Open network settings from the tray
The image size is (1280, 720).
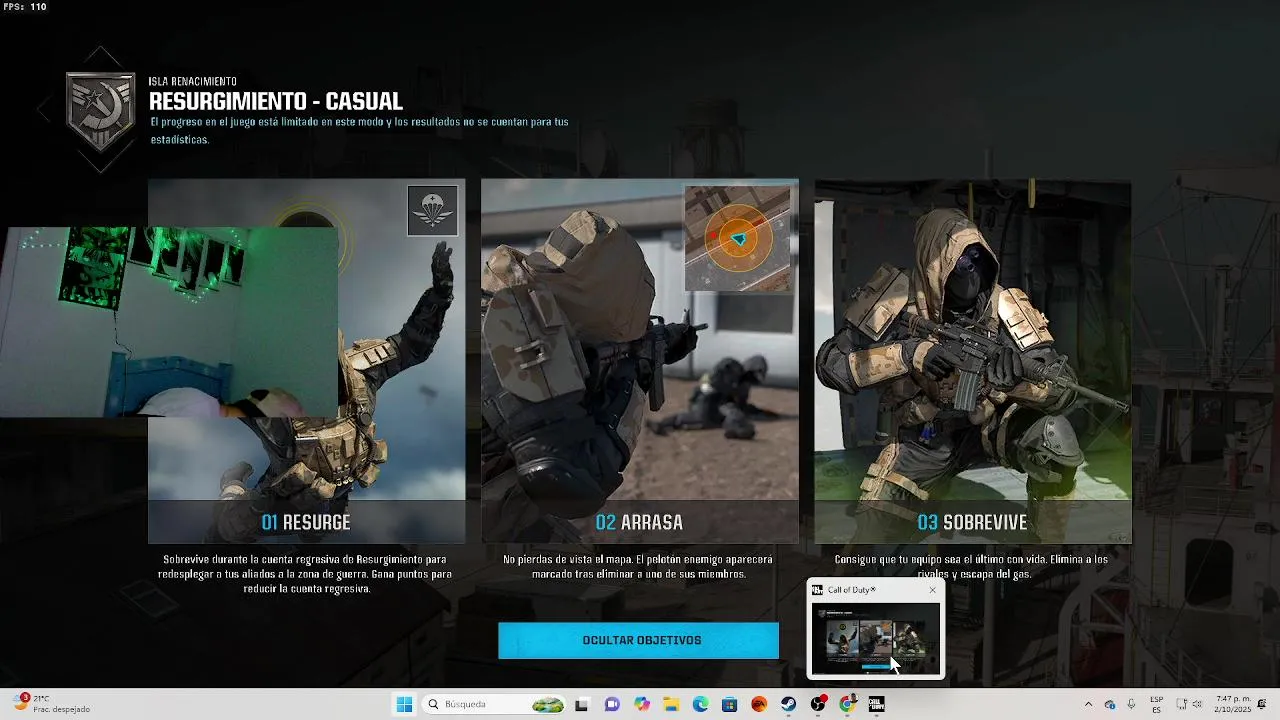[x=1181, y=704]
